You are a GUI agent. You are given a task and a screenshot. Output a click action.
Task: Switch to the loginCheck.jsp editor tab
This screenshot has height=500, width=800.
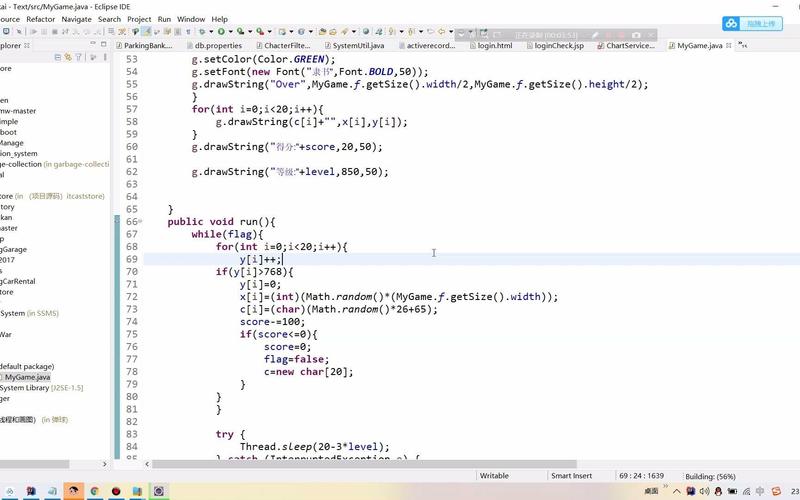click(555, 45)
